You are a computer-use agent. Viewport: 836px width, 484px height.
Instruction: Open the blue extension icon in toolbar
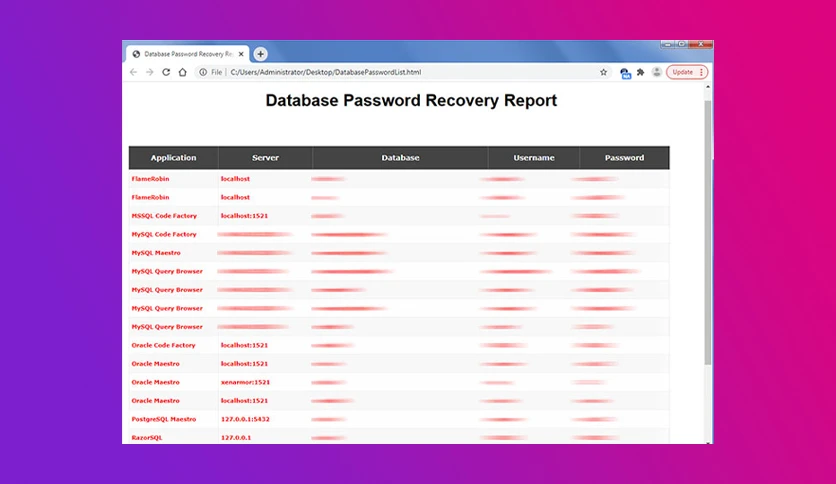pyautogui.click(x=625, y=73)
